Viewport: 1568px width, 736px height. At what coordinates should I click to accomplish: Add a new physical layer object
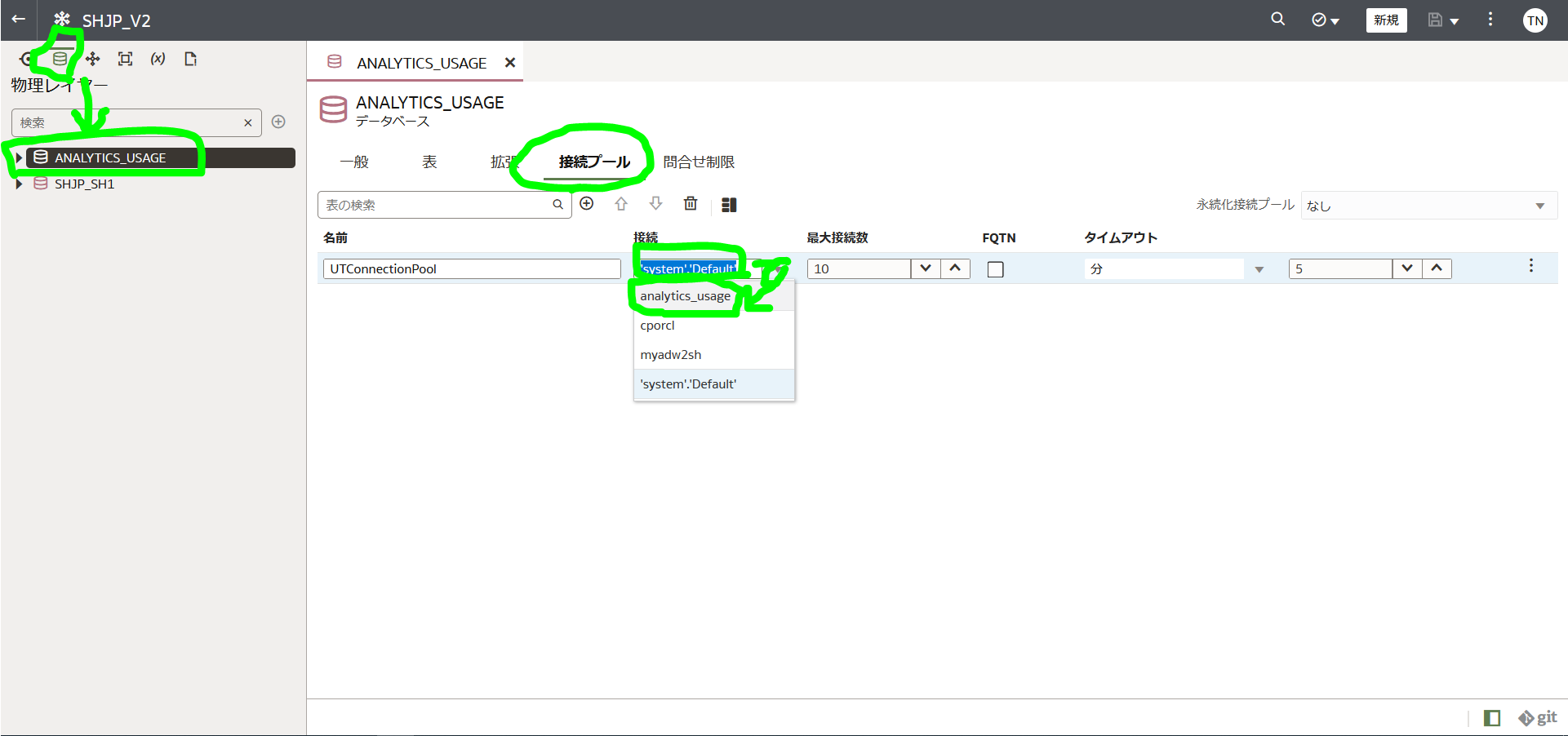point(278,122)
